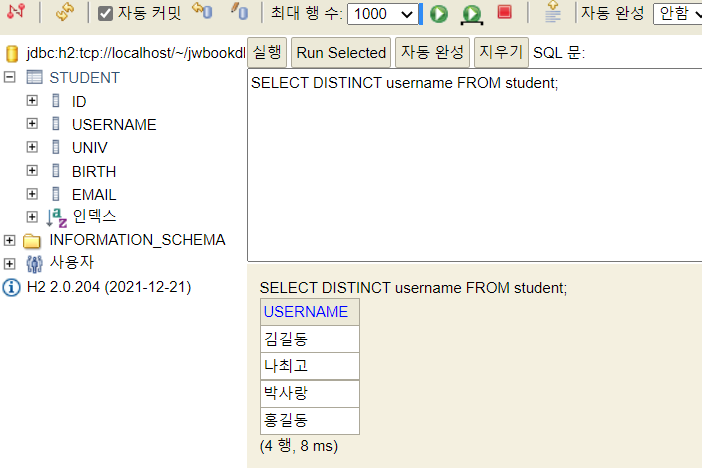The height and width of the screenshot is (468, 702).
Task: Expand the INFORMATION_SCHEMA node
Action: [9, 240]
